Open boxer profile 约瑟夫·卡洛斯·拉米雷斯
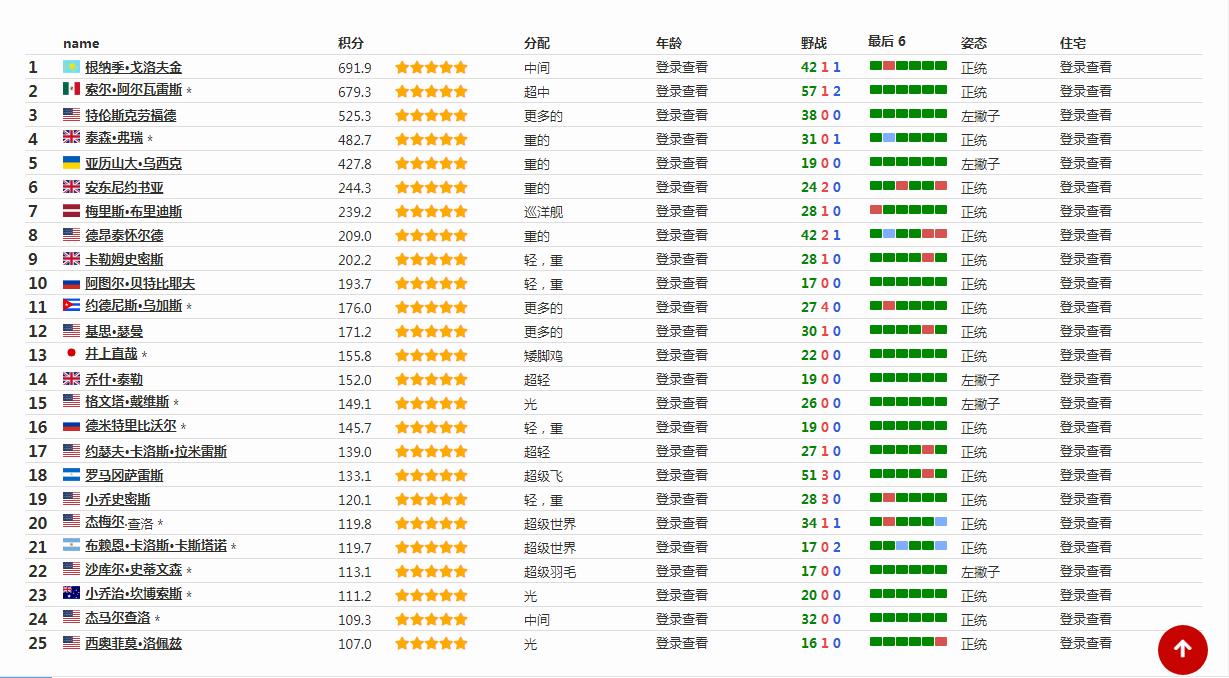Screen dimensions: 1229x678 point(156,451)
